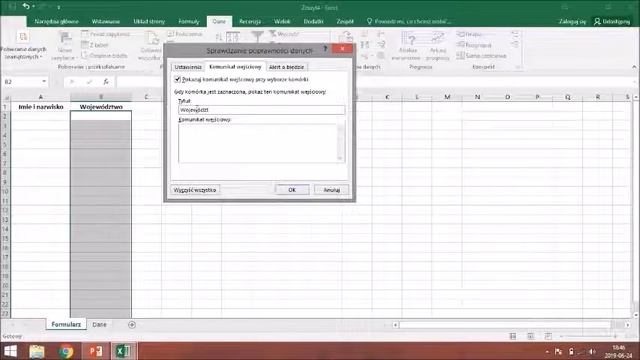Expand Konspekt group dialog launcher
Image resolution: width=640 pixels, height=360 pixels.
[x=518, y=67]
